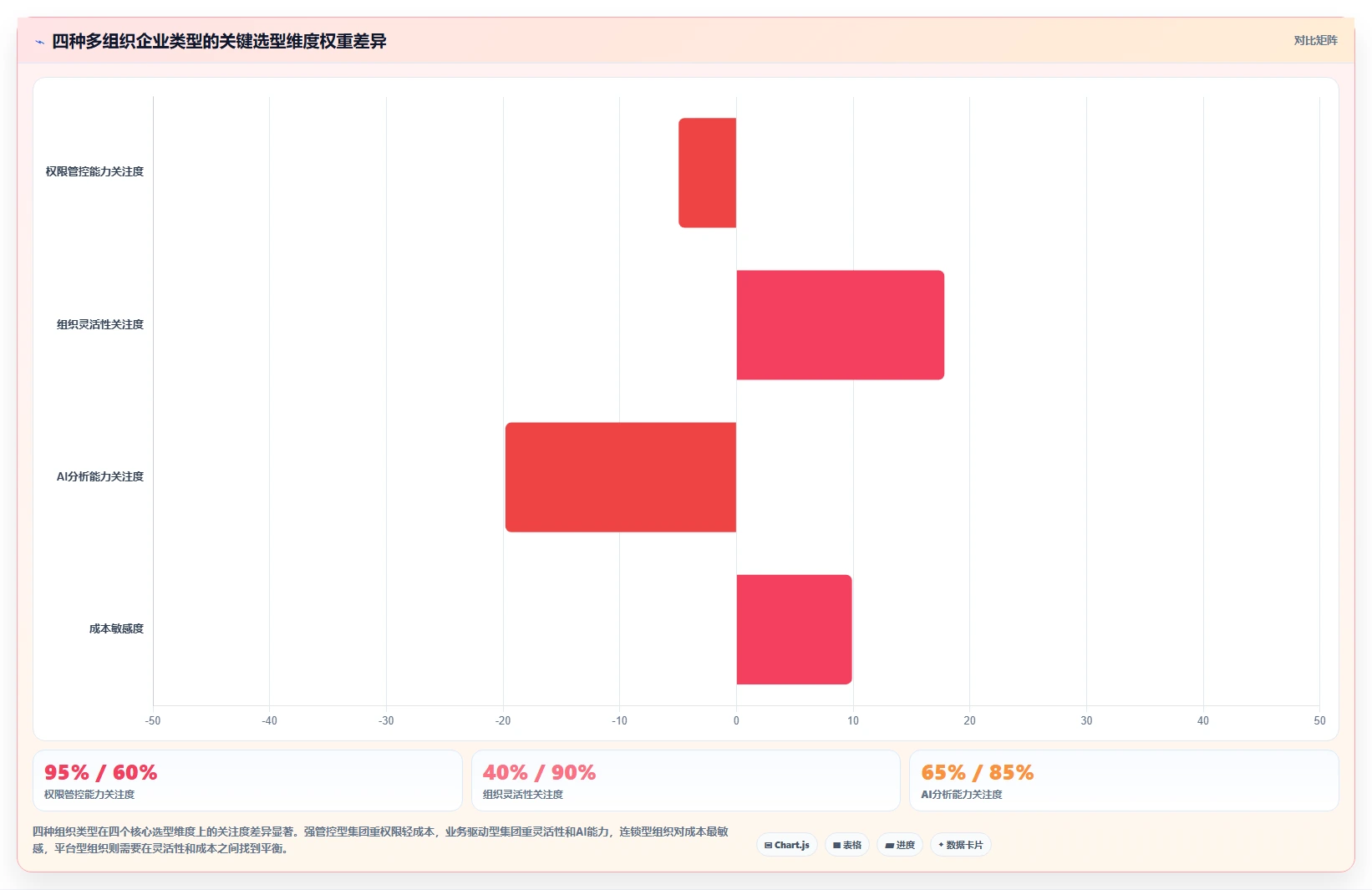The width and height of the screenshot is (1372, 890).
Task: Click the Chart.js tag chip
Action: 787,845
